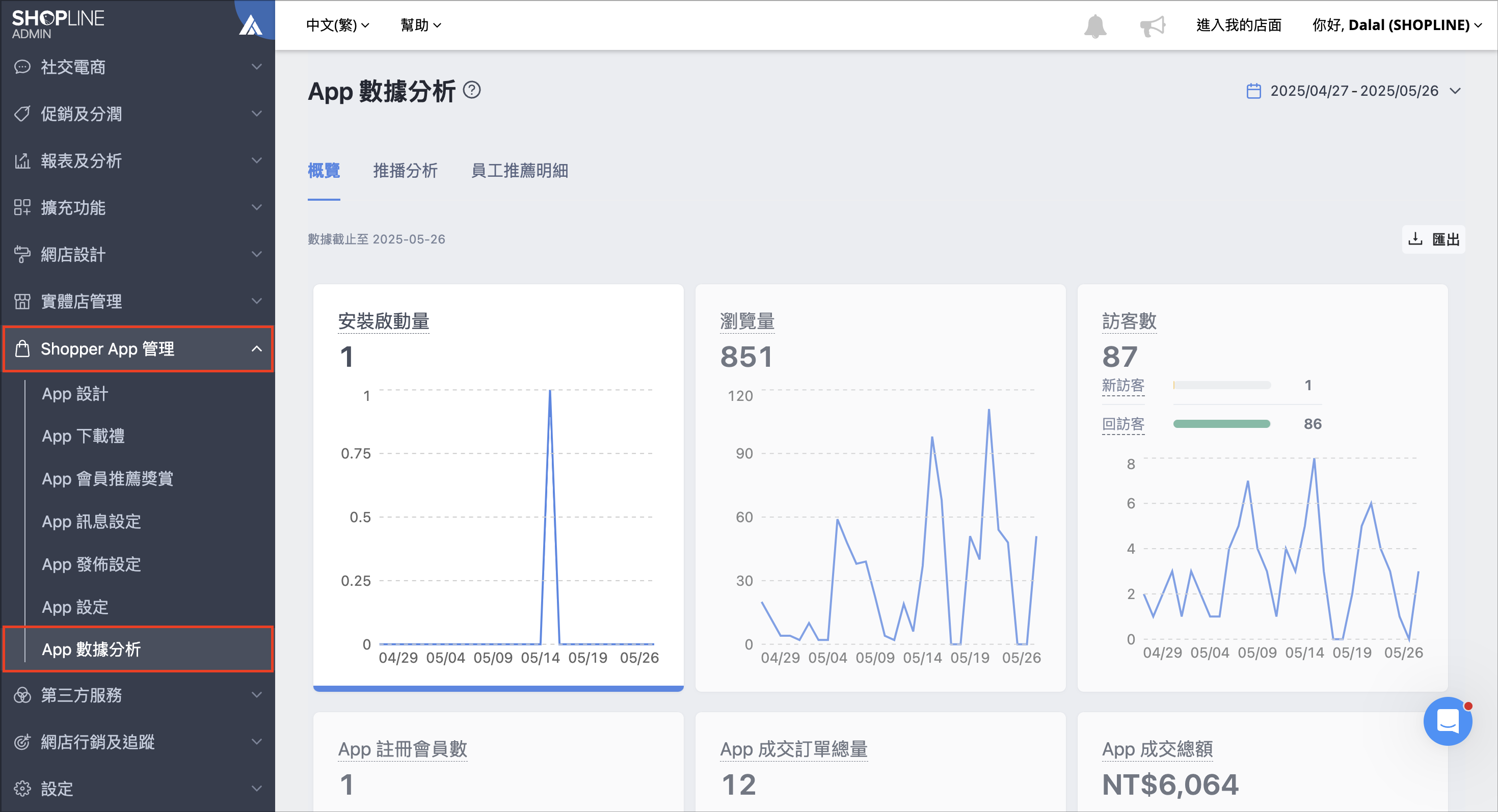Click the help question mark beside App 數據分析
The width and height of the screenshot is (1498, 812).
(x=472, y=90)
